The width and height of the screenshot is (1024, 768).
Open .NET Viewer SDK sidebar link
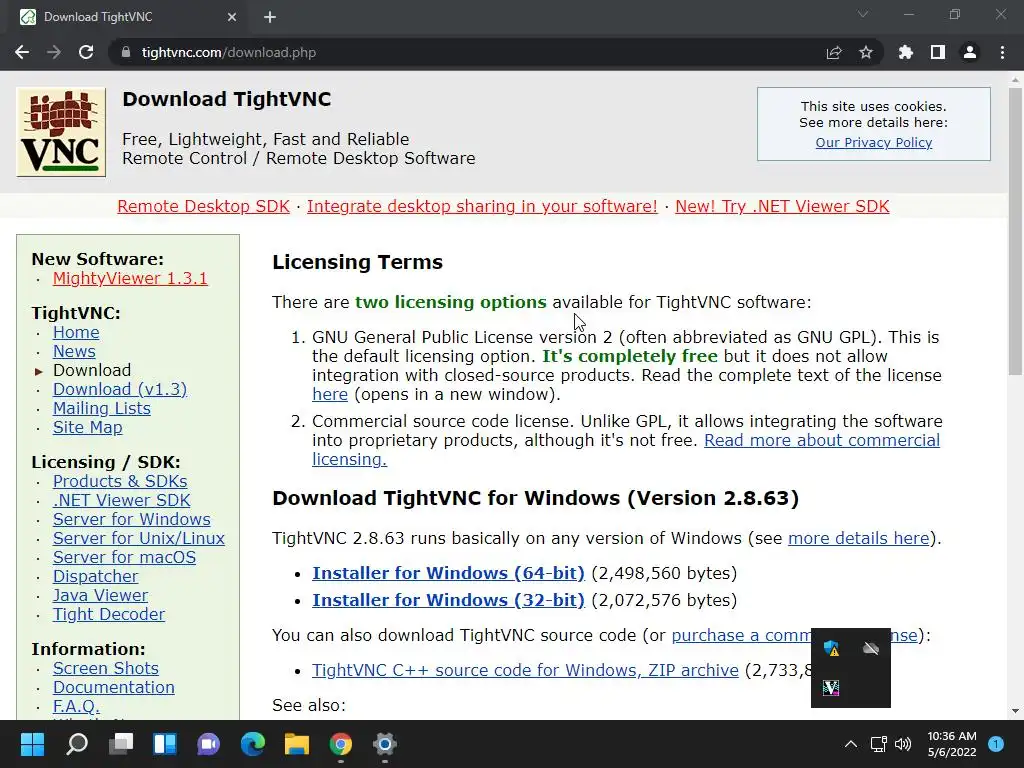pyautogui.click(x=121, y=500)
